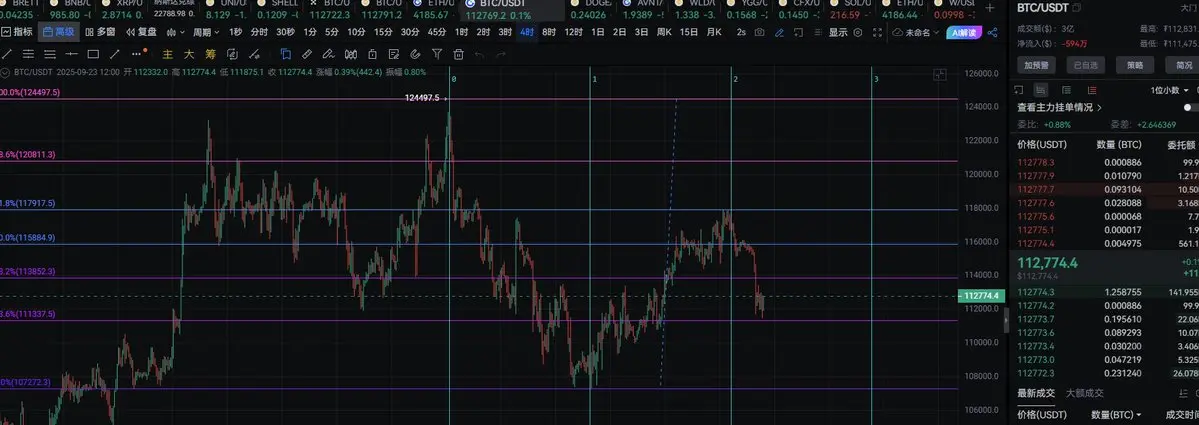Click the 复盘 replay button
1199x425 pixels.
tap(141, 32)
